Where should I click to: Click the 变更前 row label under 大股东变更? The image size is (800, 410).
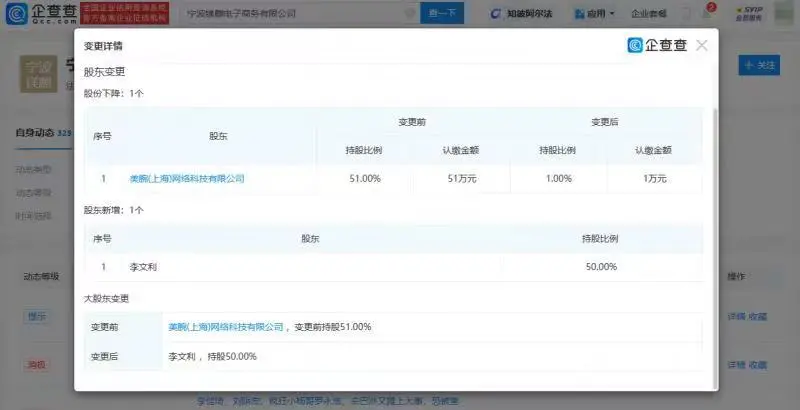point(105,327)
